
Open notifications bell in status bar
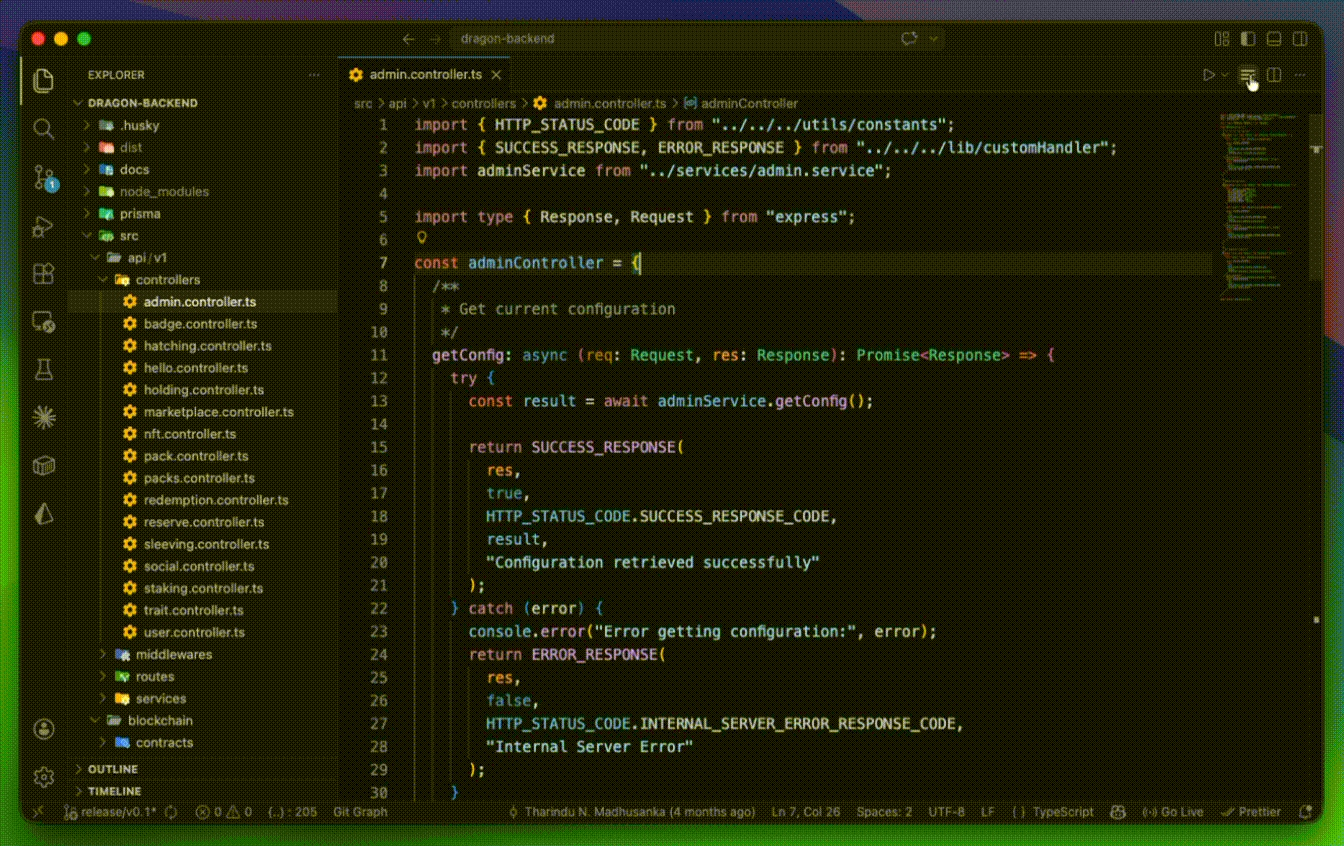tap(1305, 812)
